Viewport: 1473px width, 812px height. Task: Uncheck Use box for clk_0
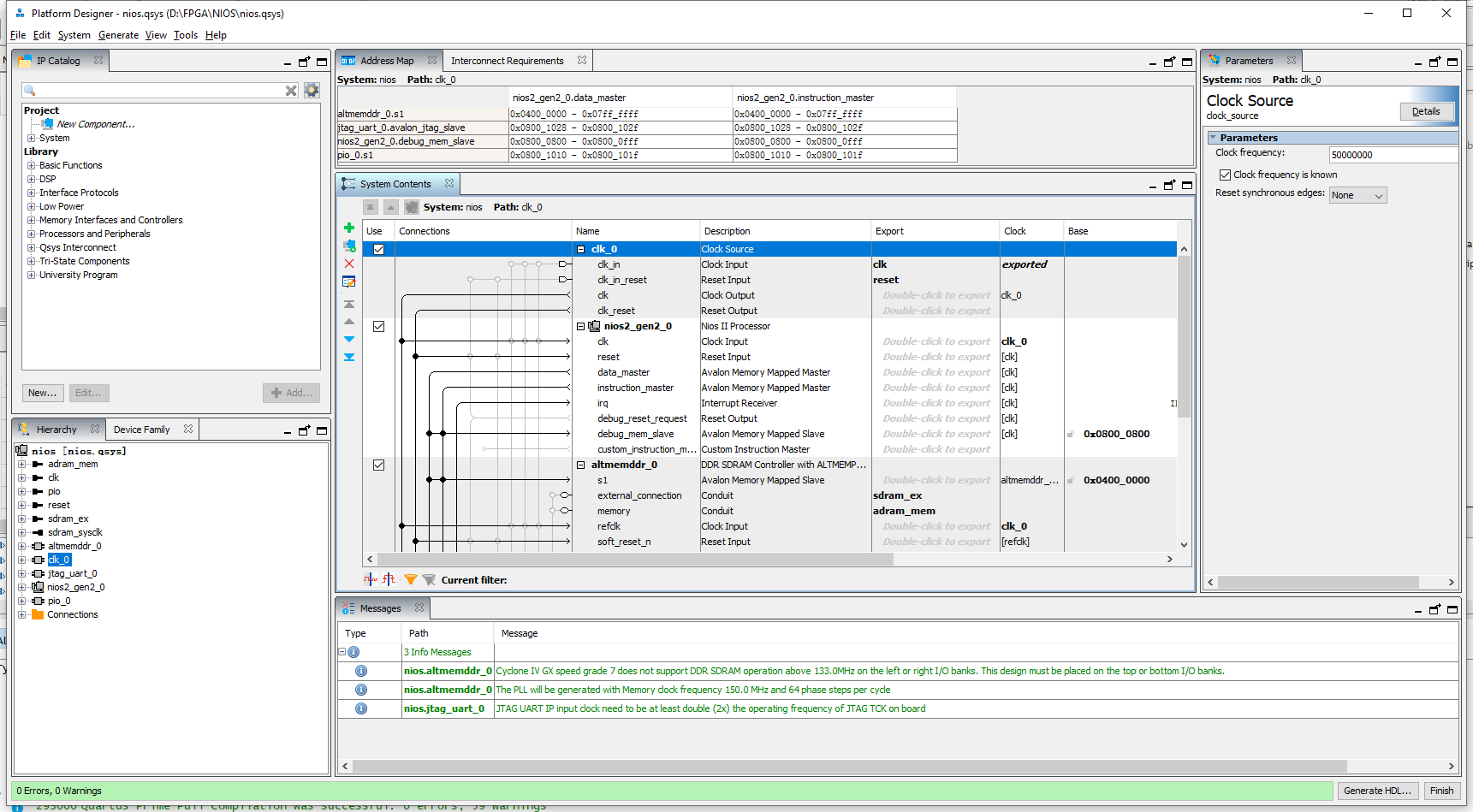click(378, 249)
